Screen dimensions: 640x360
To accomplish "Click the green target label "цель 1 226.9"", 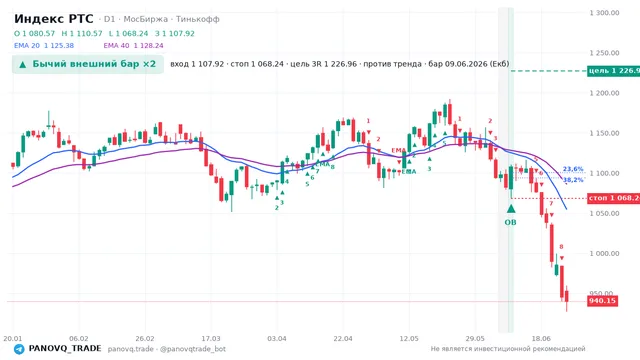I will pyautogui.click(x=614, y=71).
